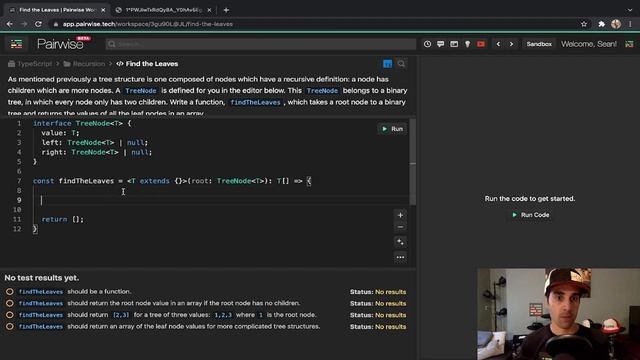
Task: Open the browser extensions puzzle icon
Action: click(602, 24)
